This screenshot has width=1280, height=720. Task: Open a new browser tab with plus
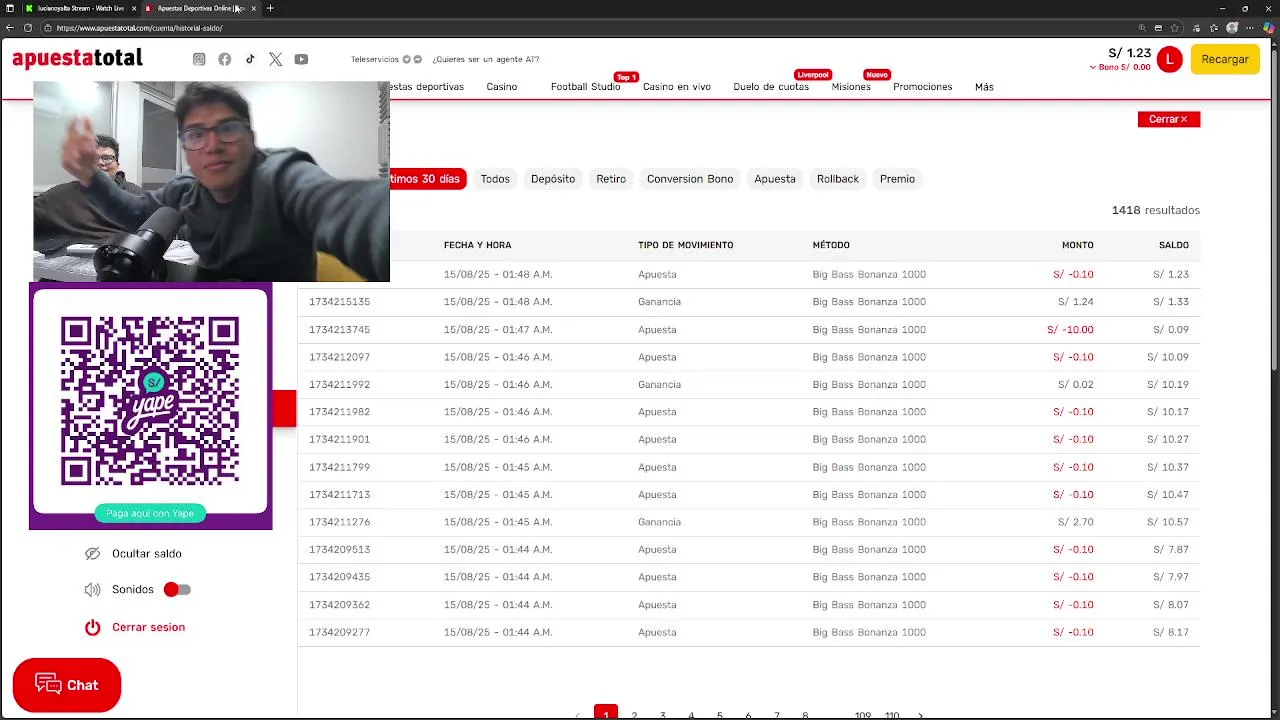tap(270, 8)
